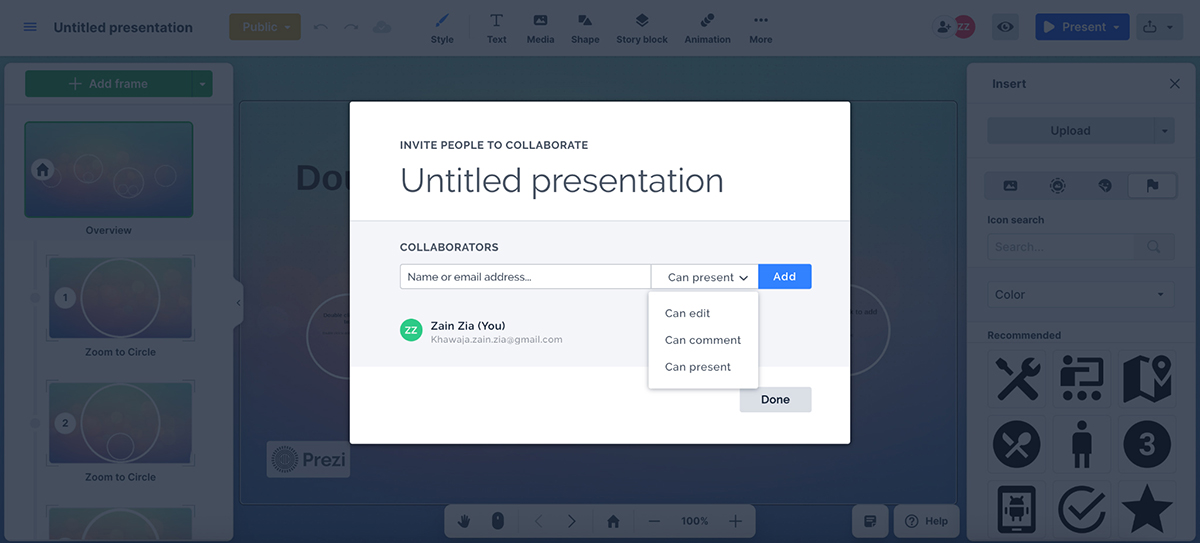
Task: Collapse the left frames sidebar
Action: click(238, 302)
